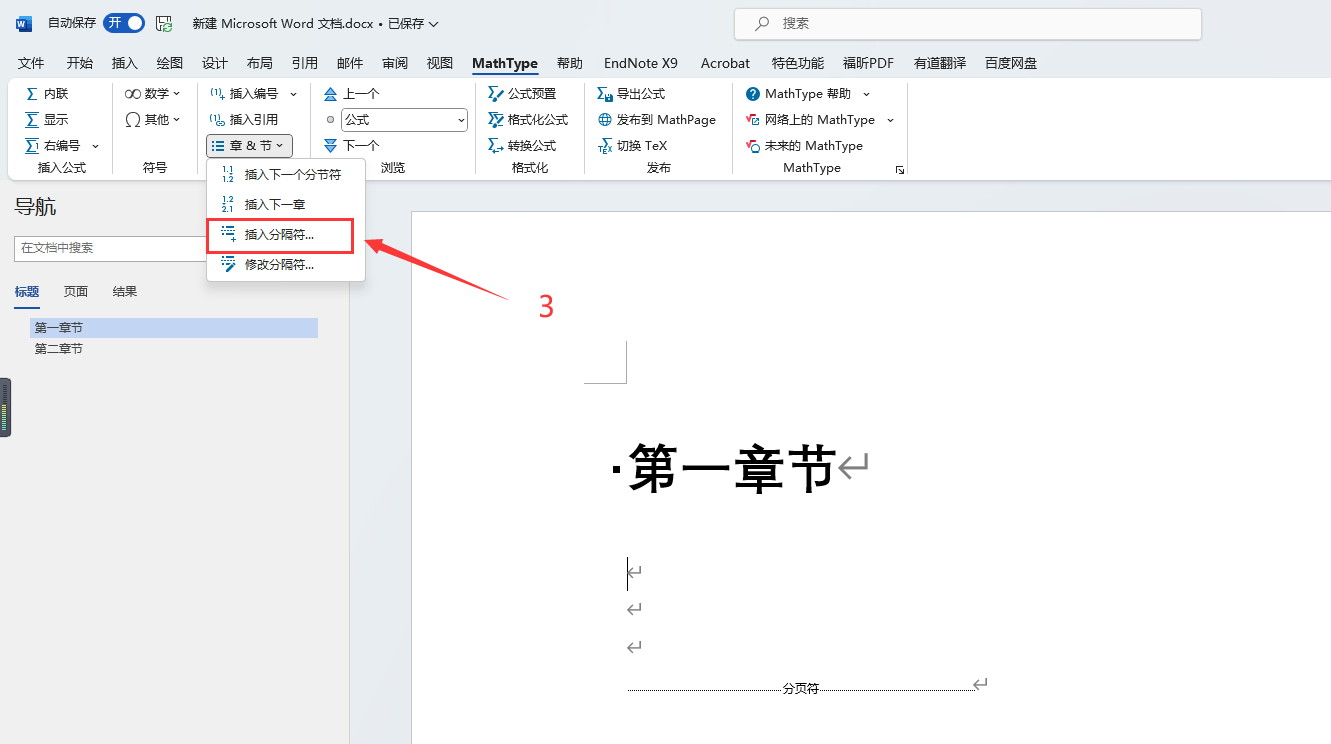Click 转换公式 convert equations
Screen dimensions: 1331x744
(x=522, y=145)
